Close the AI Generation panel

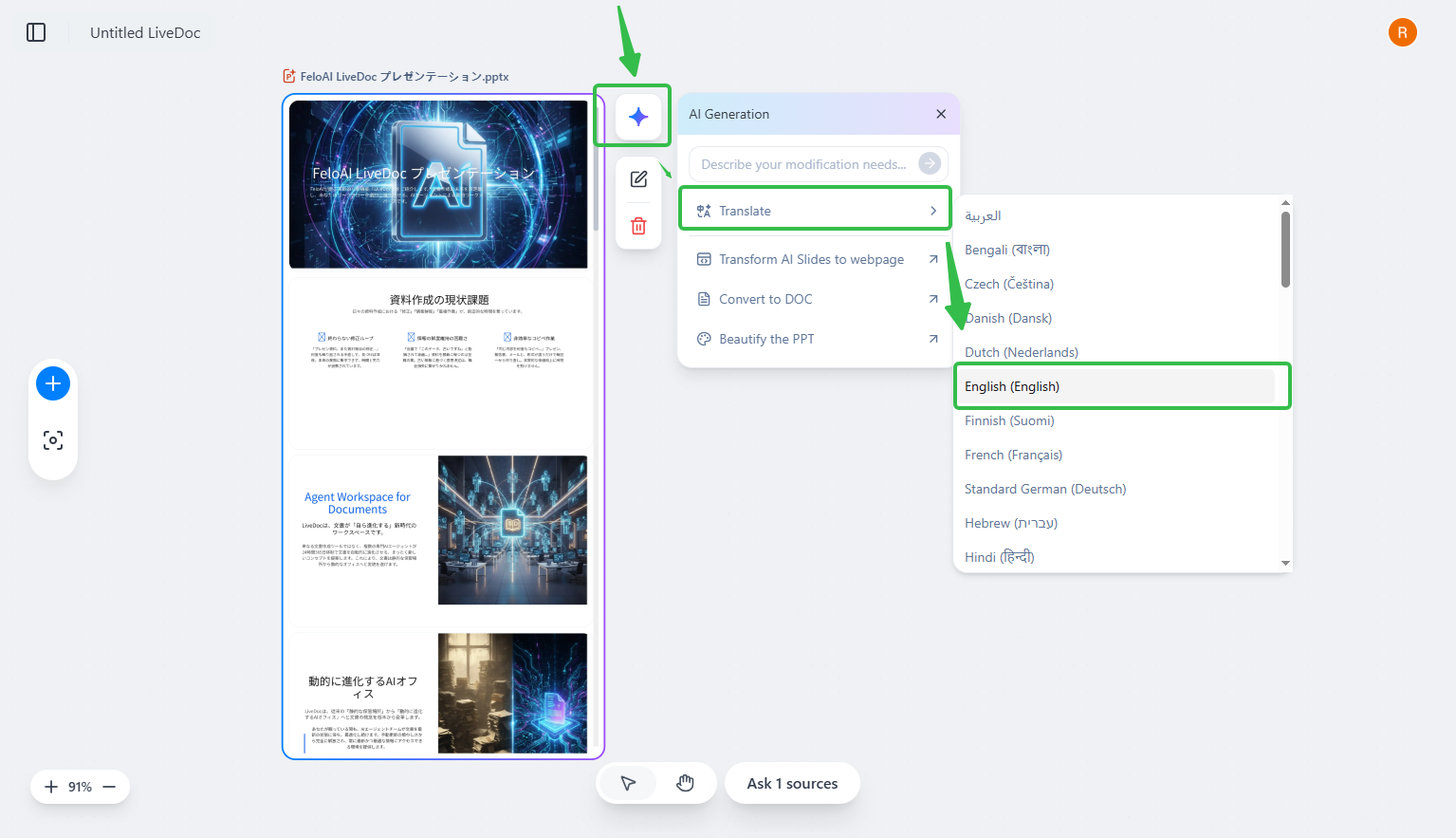(940, 114)
